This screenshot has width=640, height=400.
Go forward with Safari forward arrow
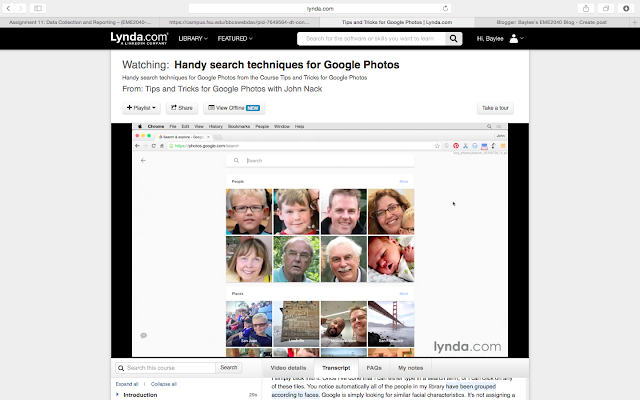pyautogui.click(x=20, y=8)
